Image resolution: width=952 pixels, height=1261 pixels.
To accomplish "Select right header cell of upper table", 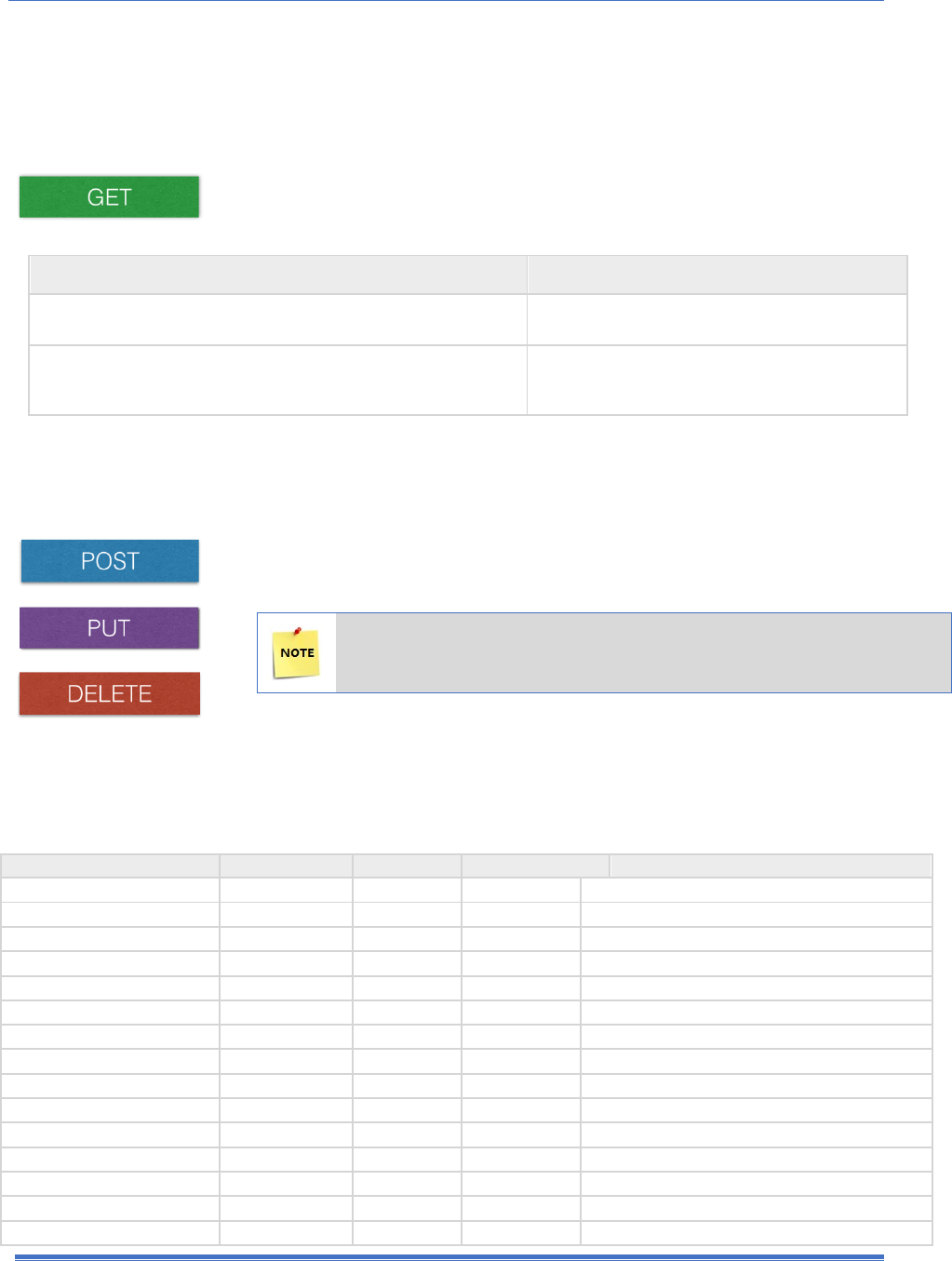I will tap(717, 275).
